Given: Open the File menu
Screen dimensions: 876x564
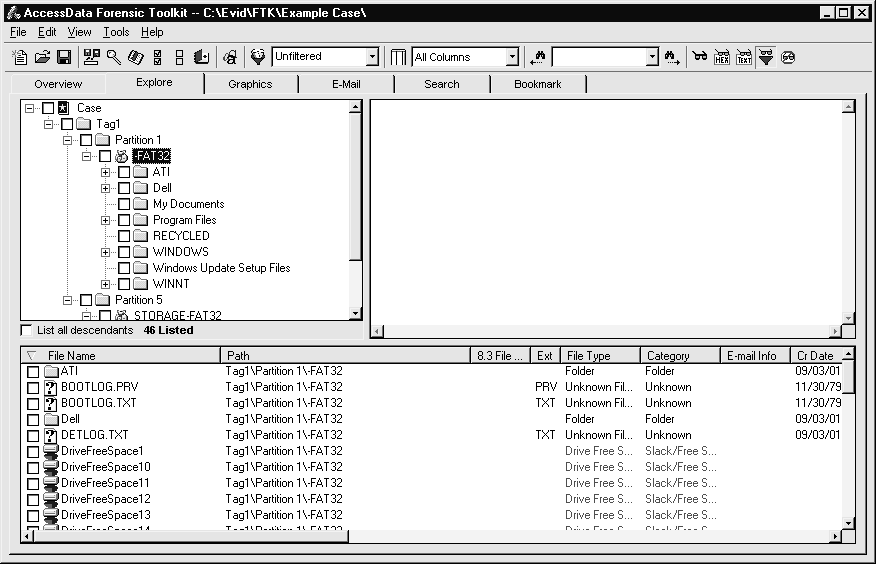Looking at the screenshot, I should (18, 32).
